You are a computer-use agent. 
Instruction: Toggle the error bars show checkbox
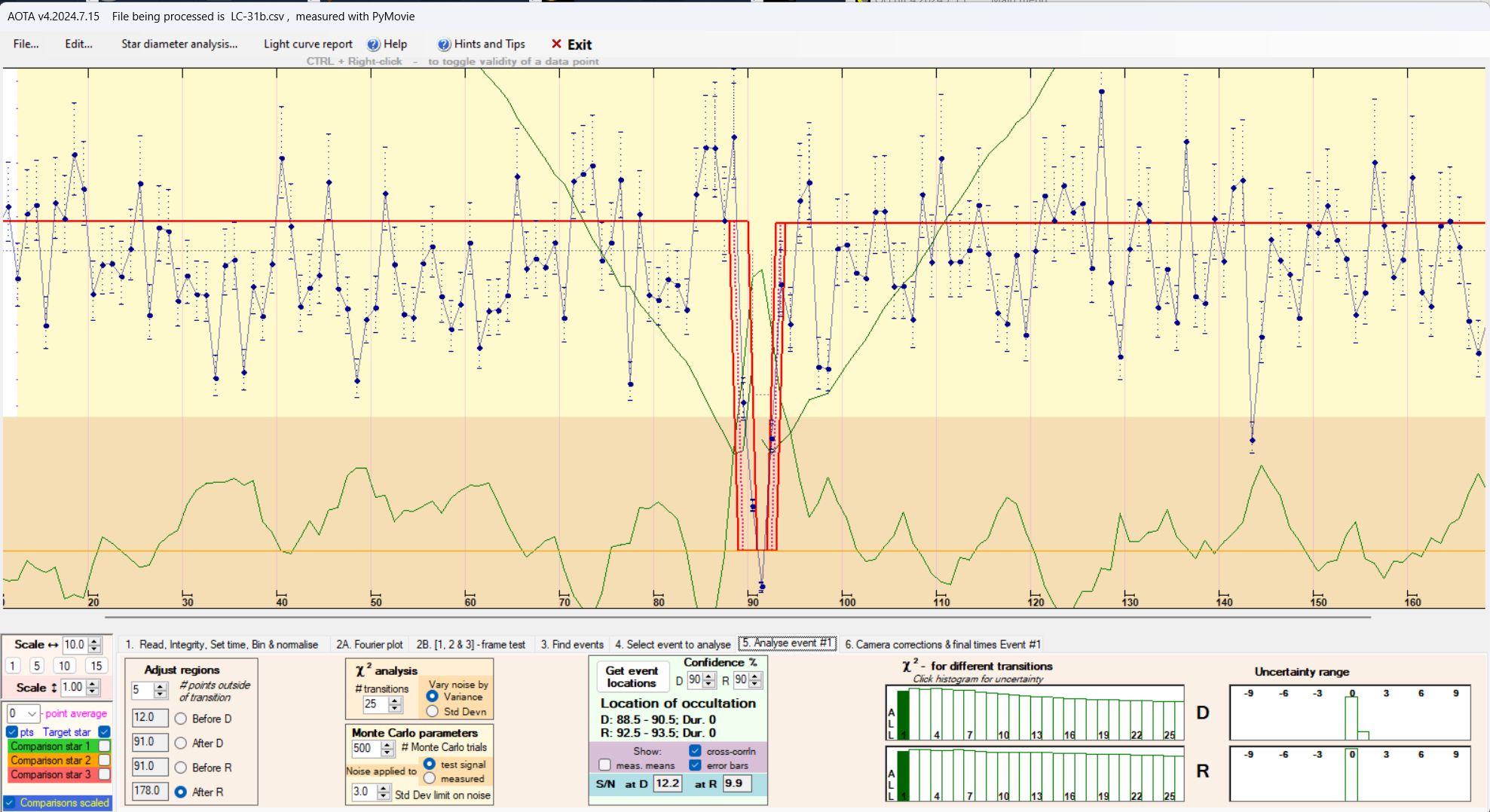(695, 765)
